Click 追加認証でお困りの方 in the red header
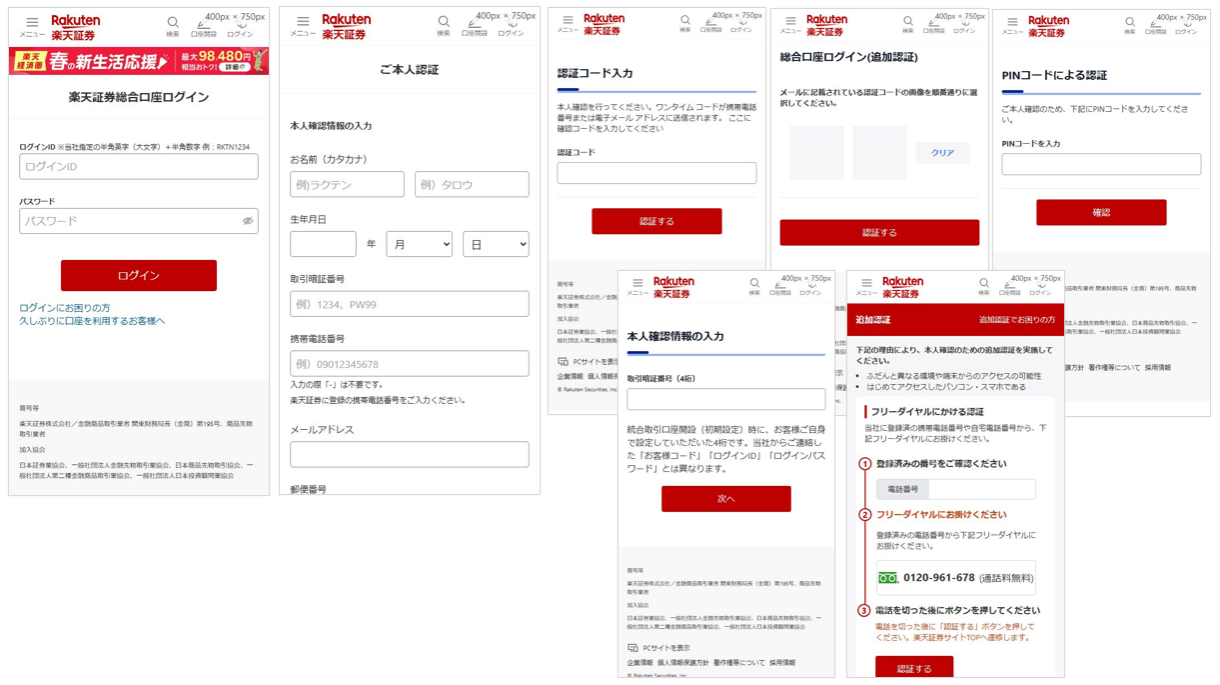Image resolution: width=1220 pixels, height=685 pixels. point(1016,320)
